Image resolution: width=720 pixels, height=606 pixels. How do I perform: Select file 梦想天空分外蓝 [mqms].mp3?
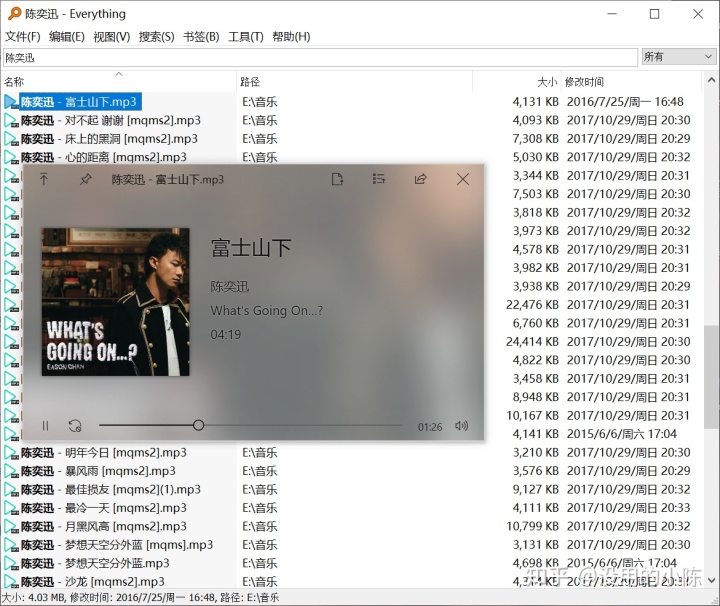[x=117, y=545]
